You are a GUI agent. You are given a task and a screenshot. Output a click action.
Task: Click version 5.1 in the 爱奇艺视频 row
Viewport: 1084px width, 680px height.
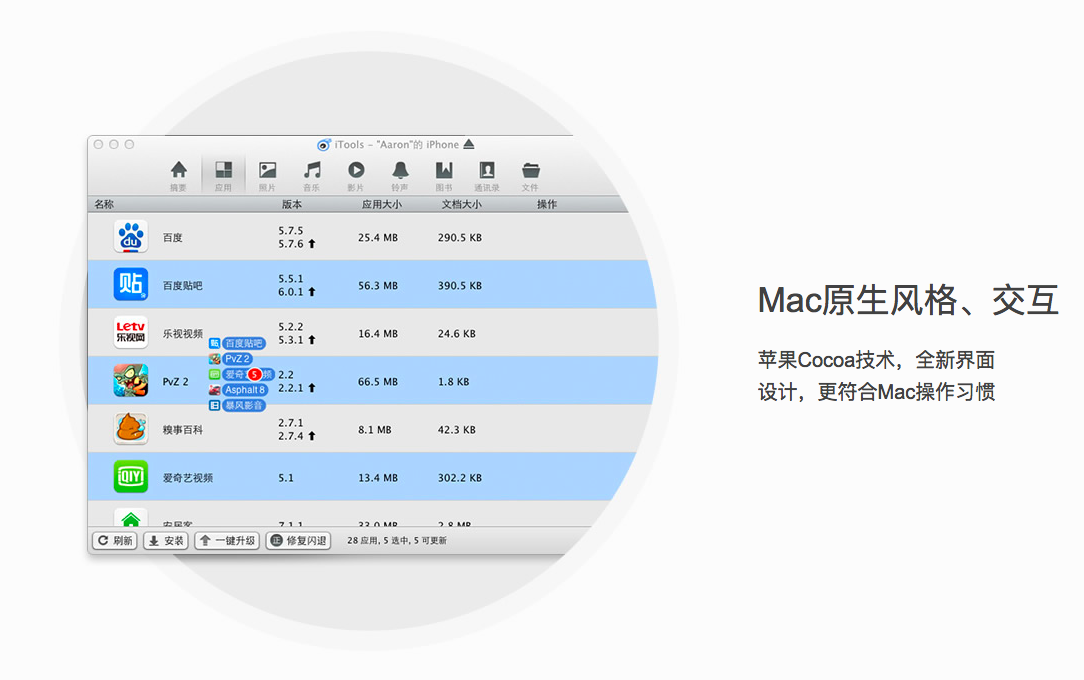(286, 478)
